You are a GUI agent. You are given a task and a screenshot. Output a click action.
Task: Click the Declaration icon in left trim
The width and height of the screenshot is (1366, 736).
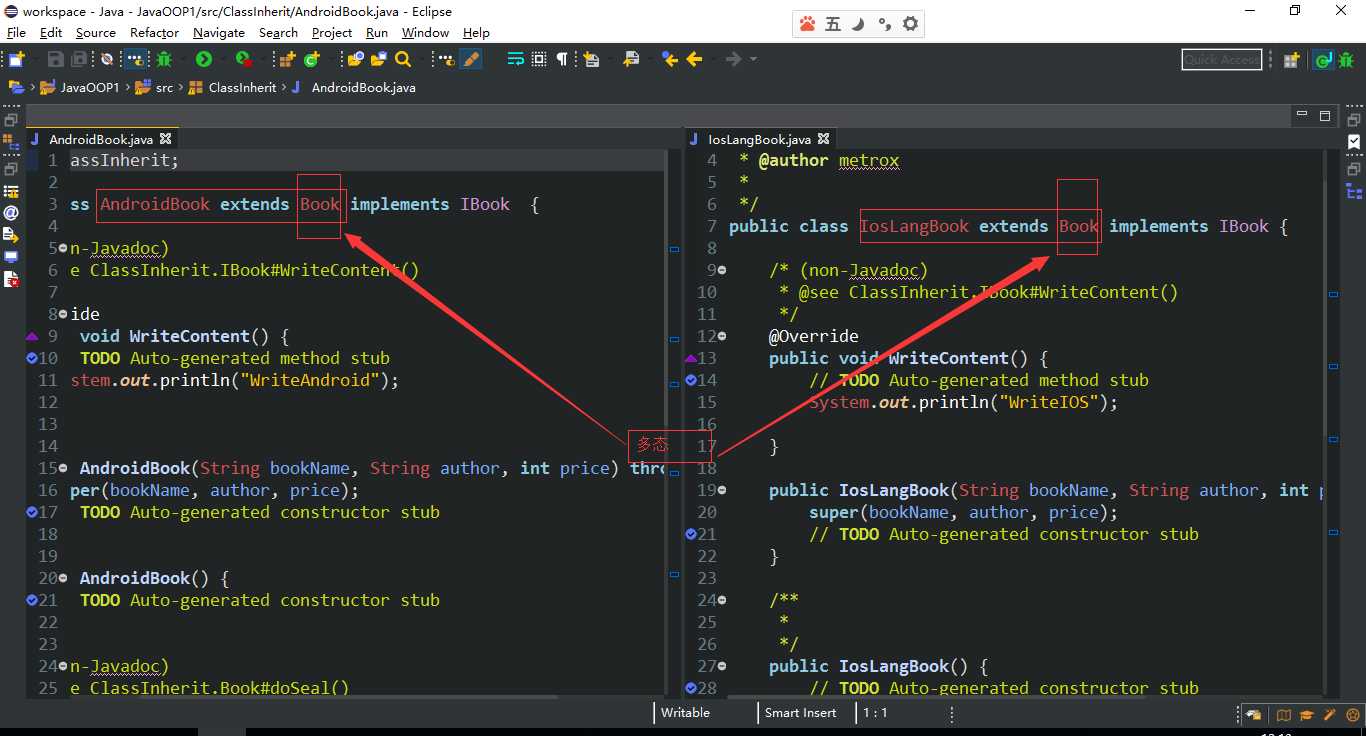point(11,235)
